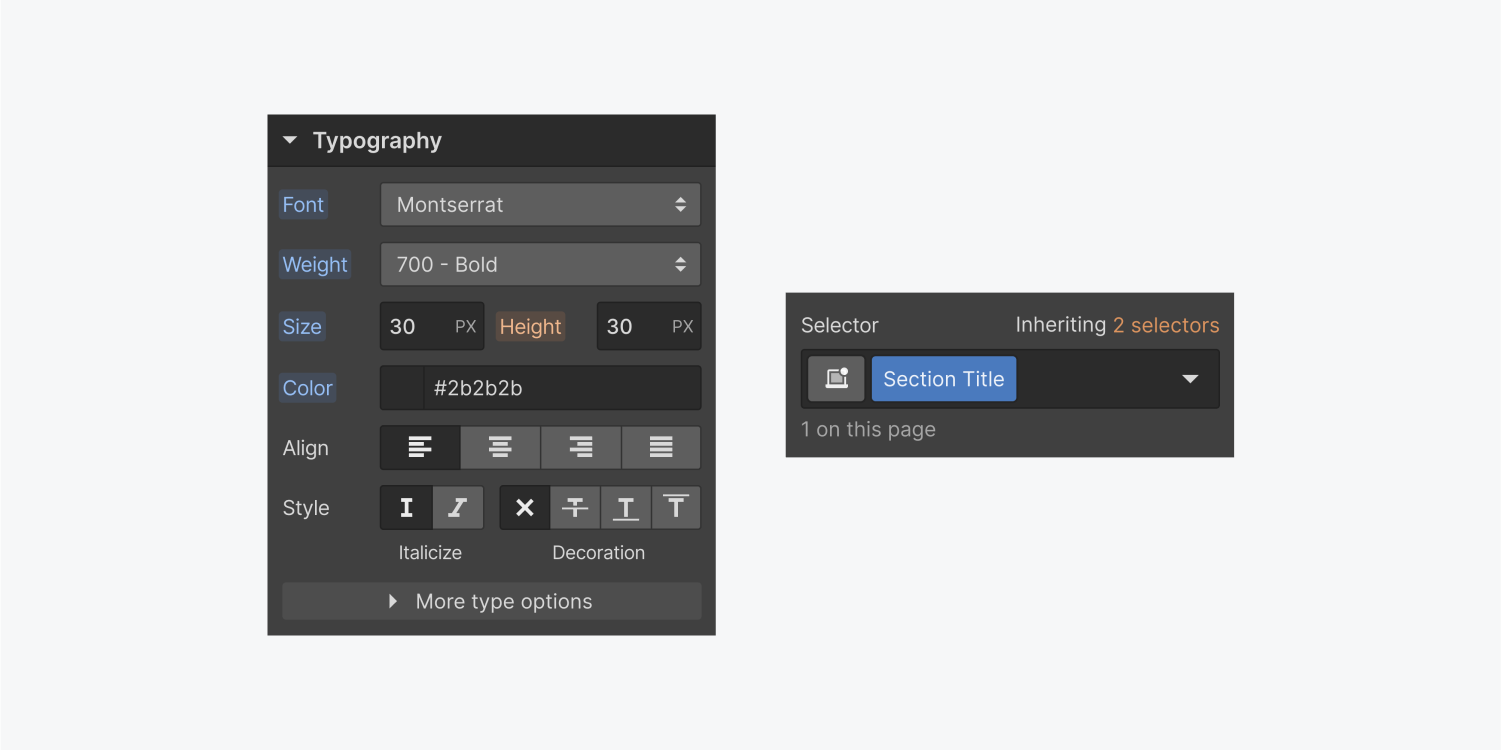The width and height of the screenshot is (1501, 751).
Task: Remove text decoration with X icon
Action: click(525, 508)
